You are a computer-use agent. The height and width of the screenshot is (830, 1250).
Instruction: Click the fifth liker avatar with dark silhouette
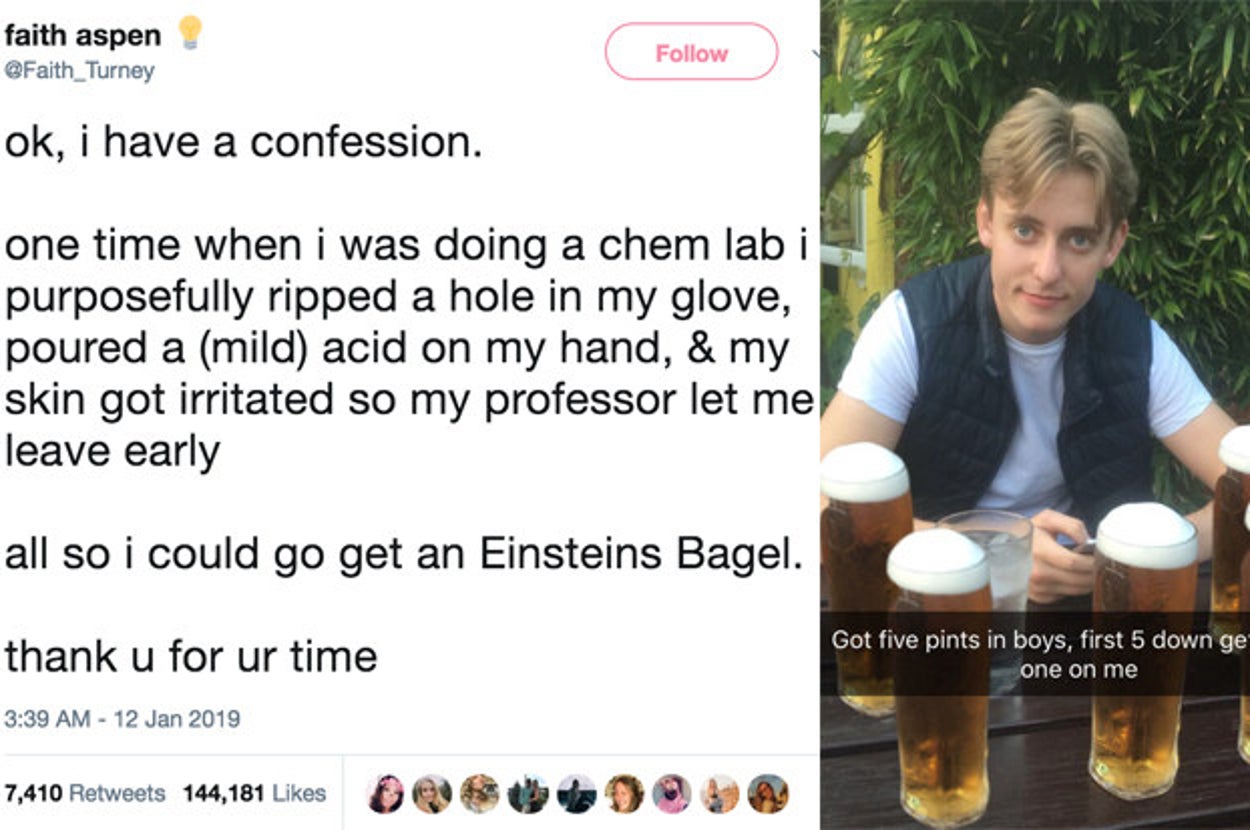(x=576, y=793)
